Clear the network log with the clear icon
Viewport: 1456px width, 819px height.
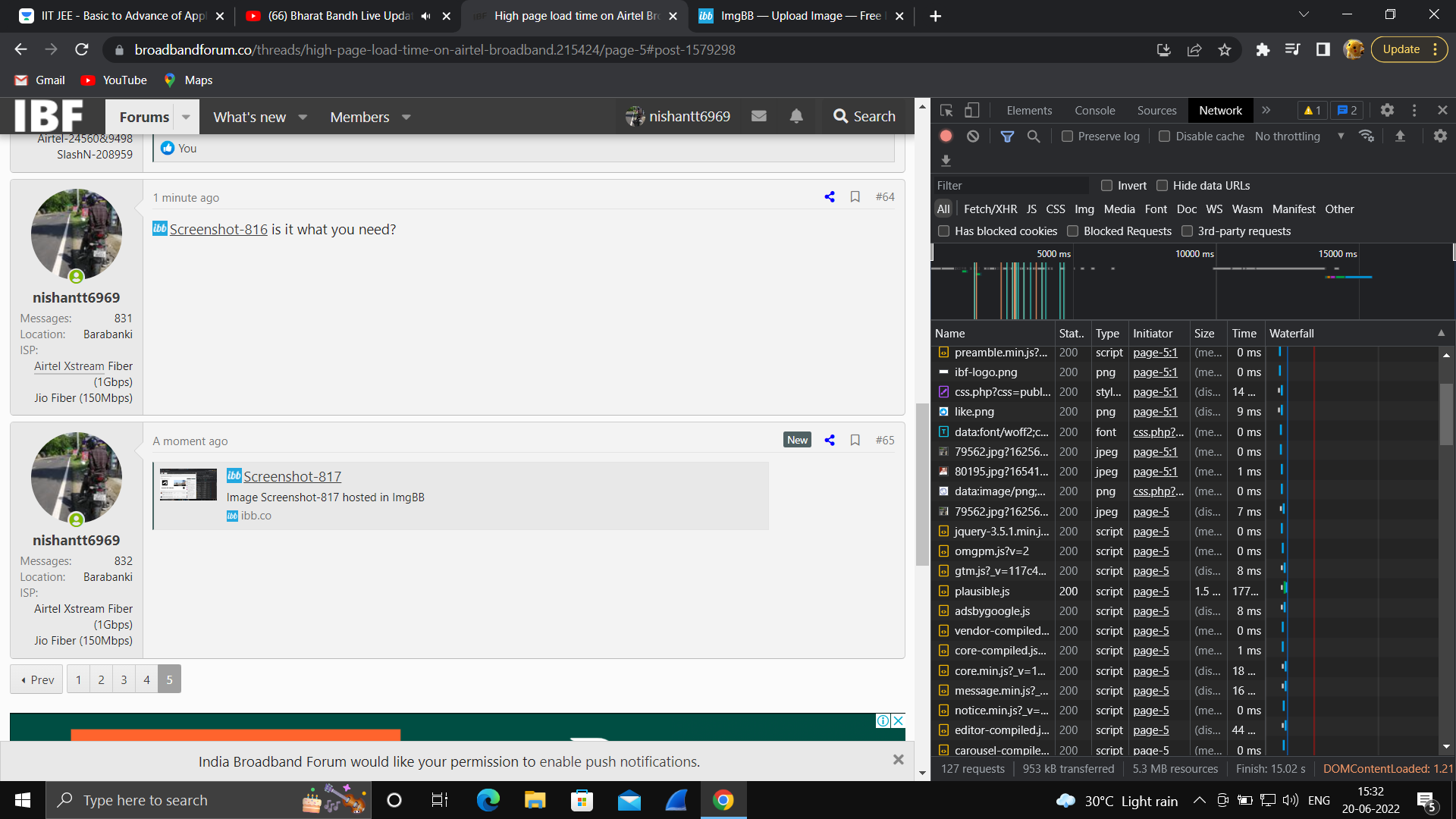(x=973, y=136)
